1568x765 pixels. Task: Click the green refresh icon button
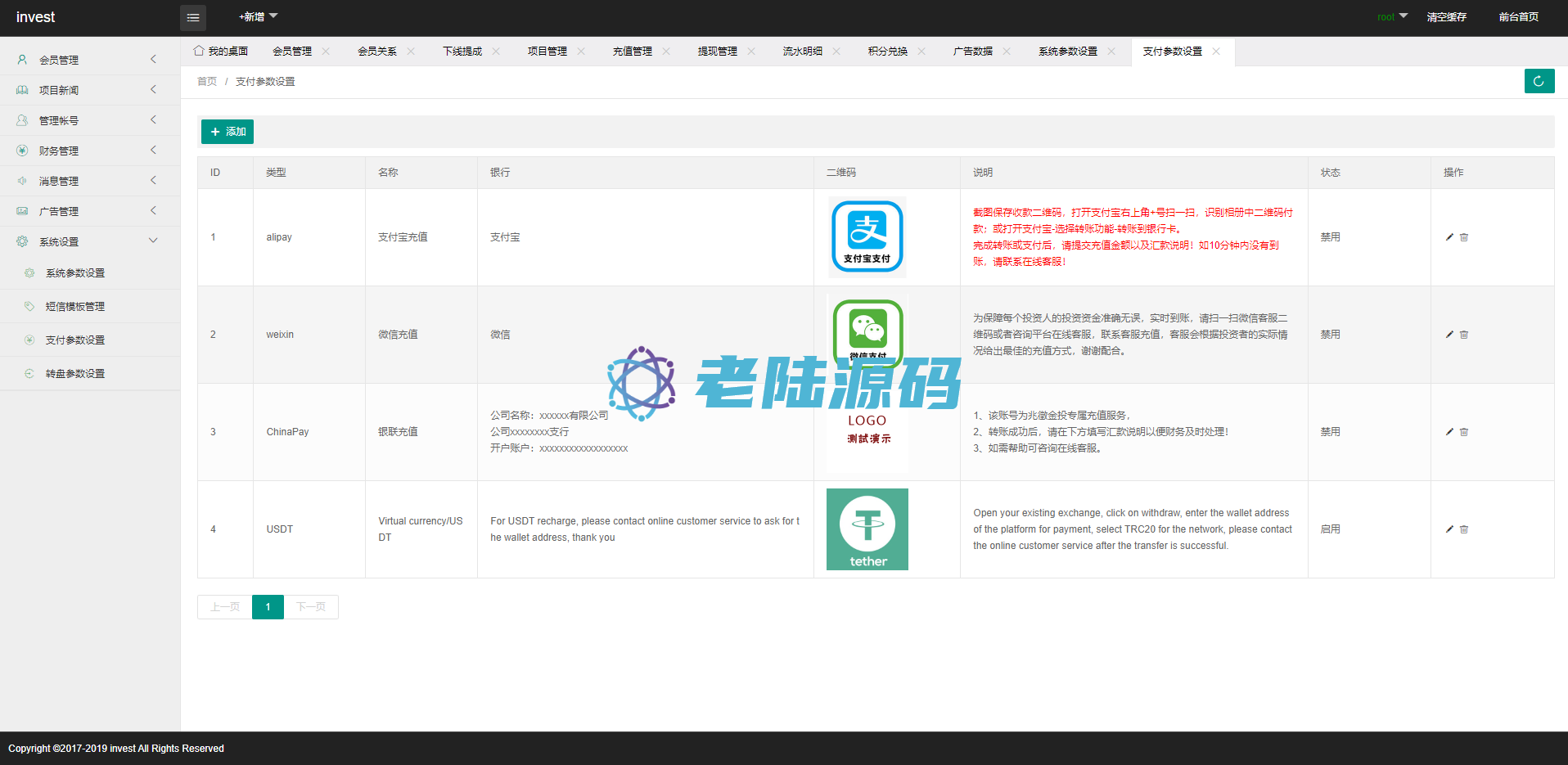[x=1539, y=81]
